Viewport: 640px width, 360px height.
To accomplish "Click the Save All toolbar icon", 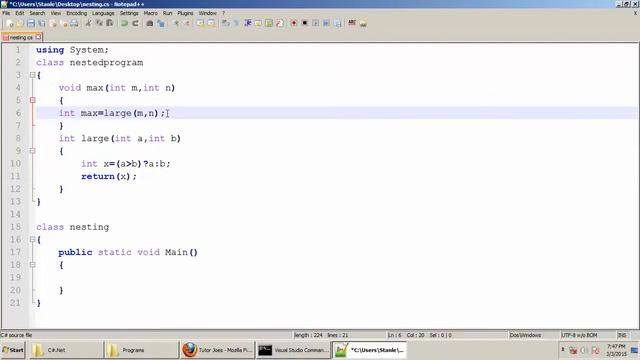I will click(x=42, y=23).
